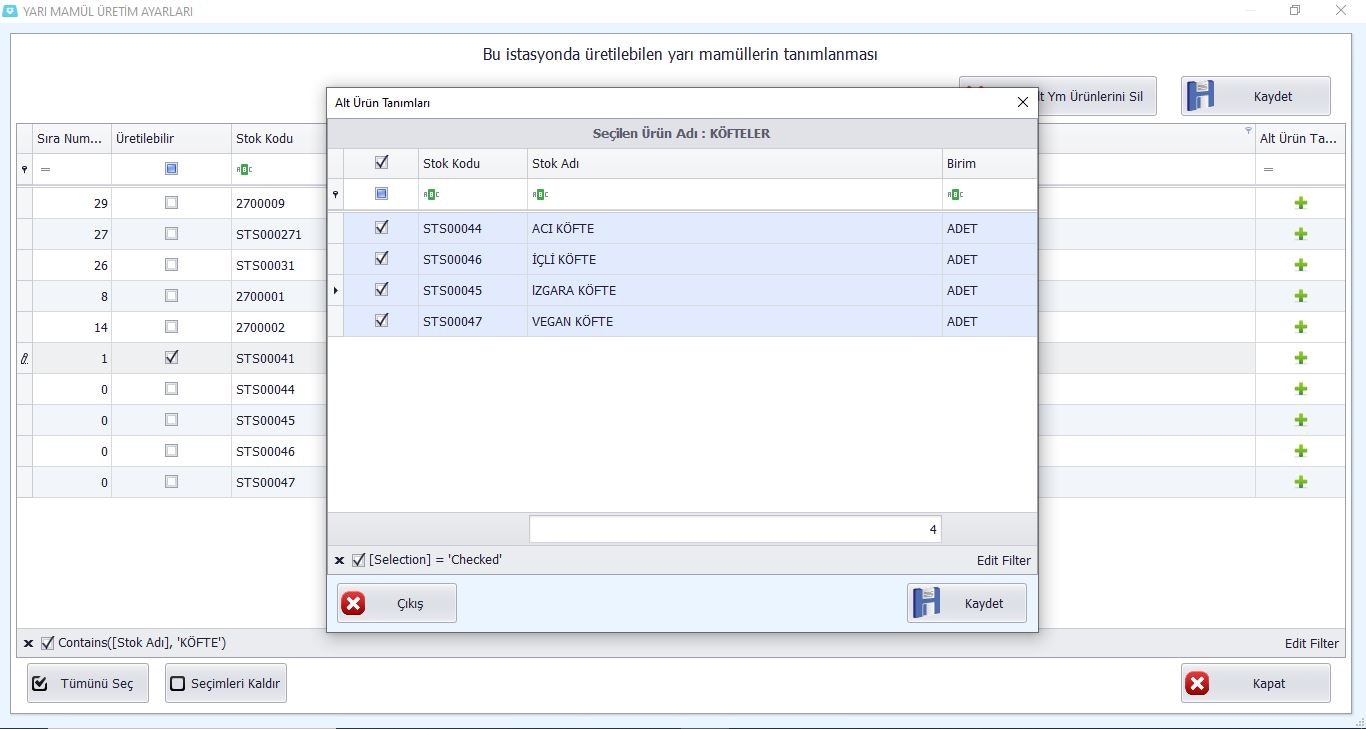The image size is (1366, 729).
Task: Click the column filter funnel icon in main grid header
Action: [1247, 131]
